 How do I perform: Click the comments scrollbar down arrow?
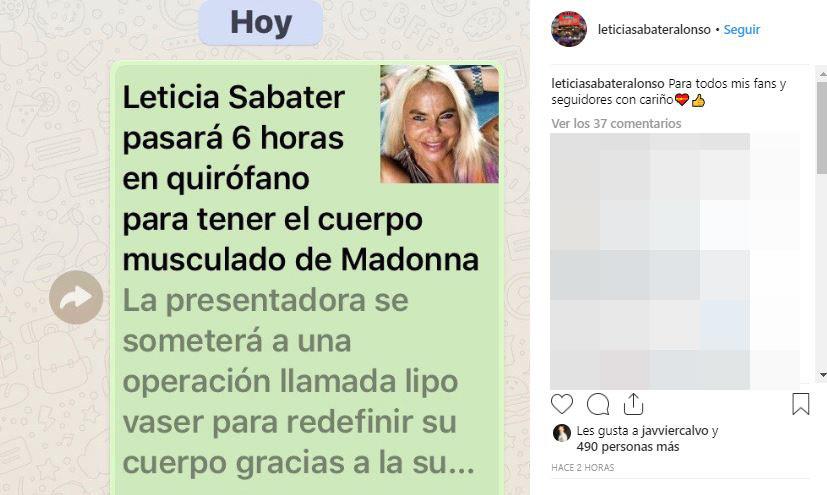(x=823, y=375)
